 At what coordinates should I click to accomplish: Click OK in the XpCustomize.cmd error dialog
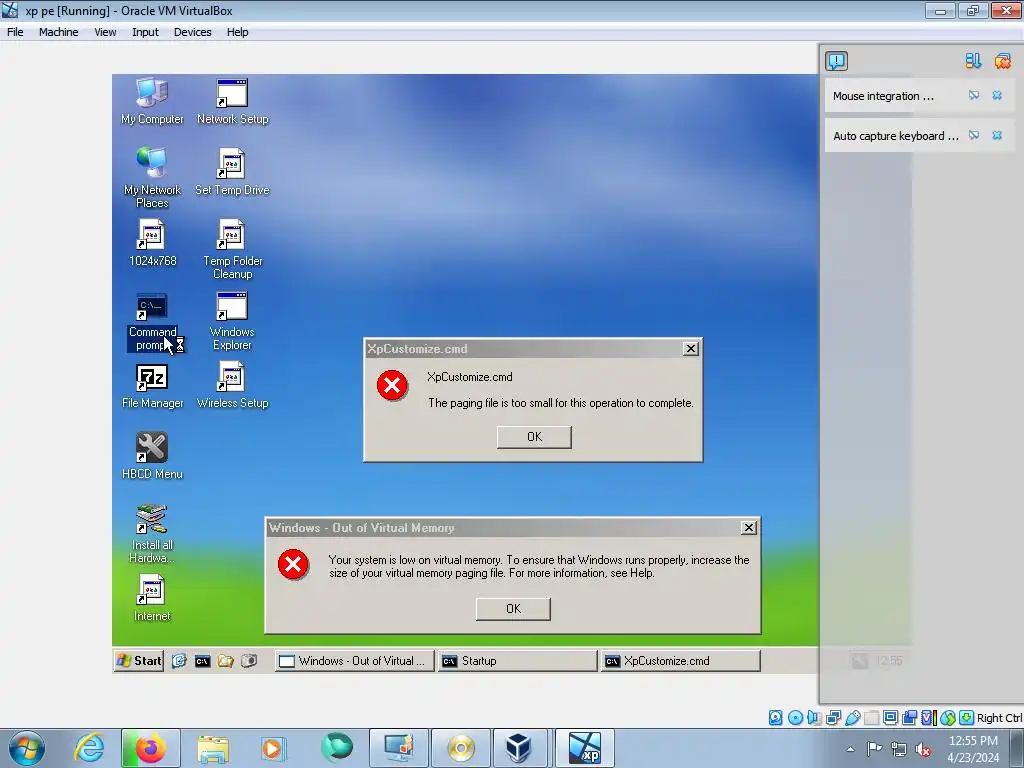[x=534, y=437]
